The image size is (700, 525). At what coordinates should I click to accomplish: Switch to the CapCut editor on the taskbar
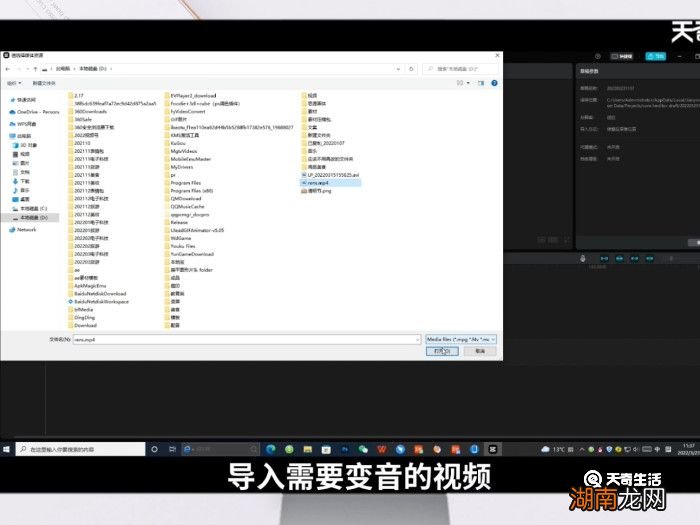click(493, 449)
